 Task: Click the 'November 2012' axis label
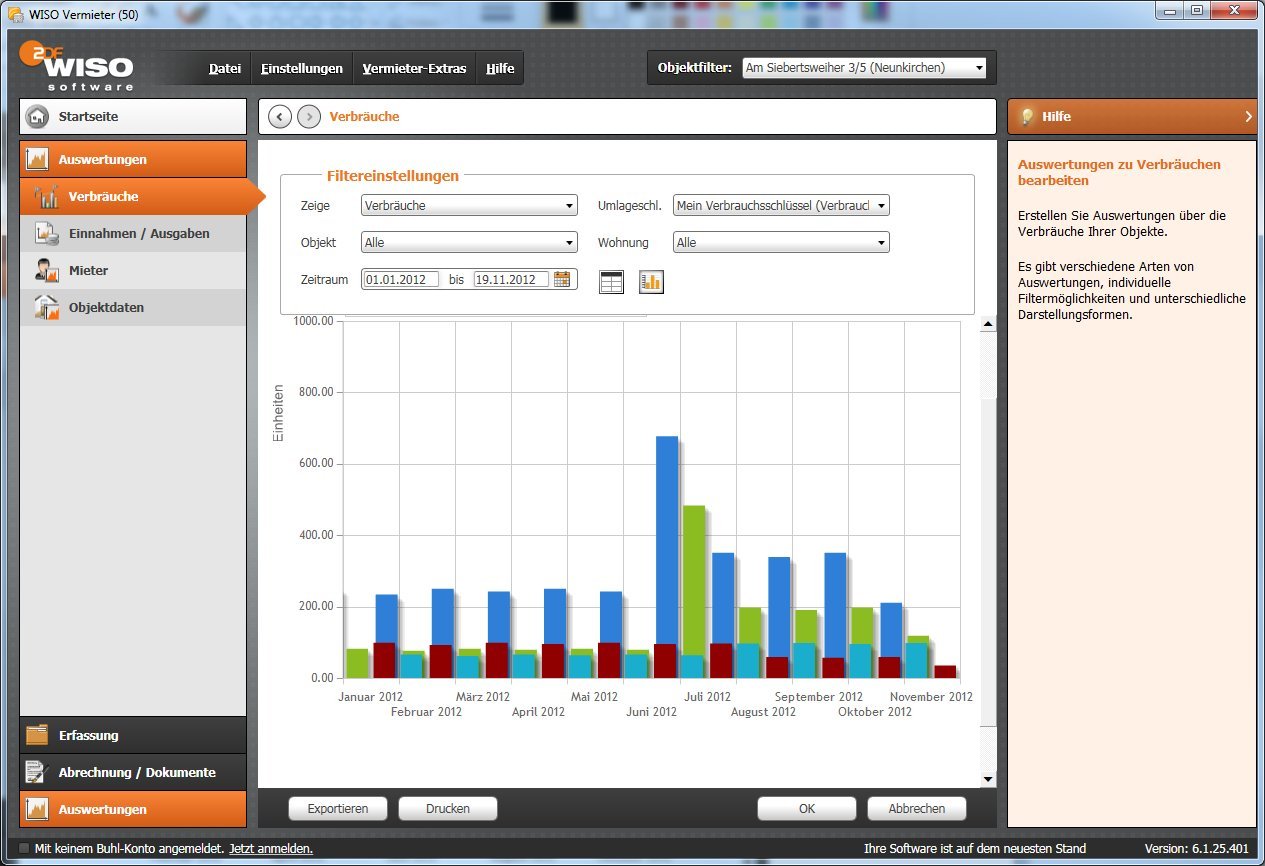pos(931,696)
